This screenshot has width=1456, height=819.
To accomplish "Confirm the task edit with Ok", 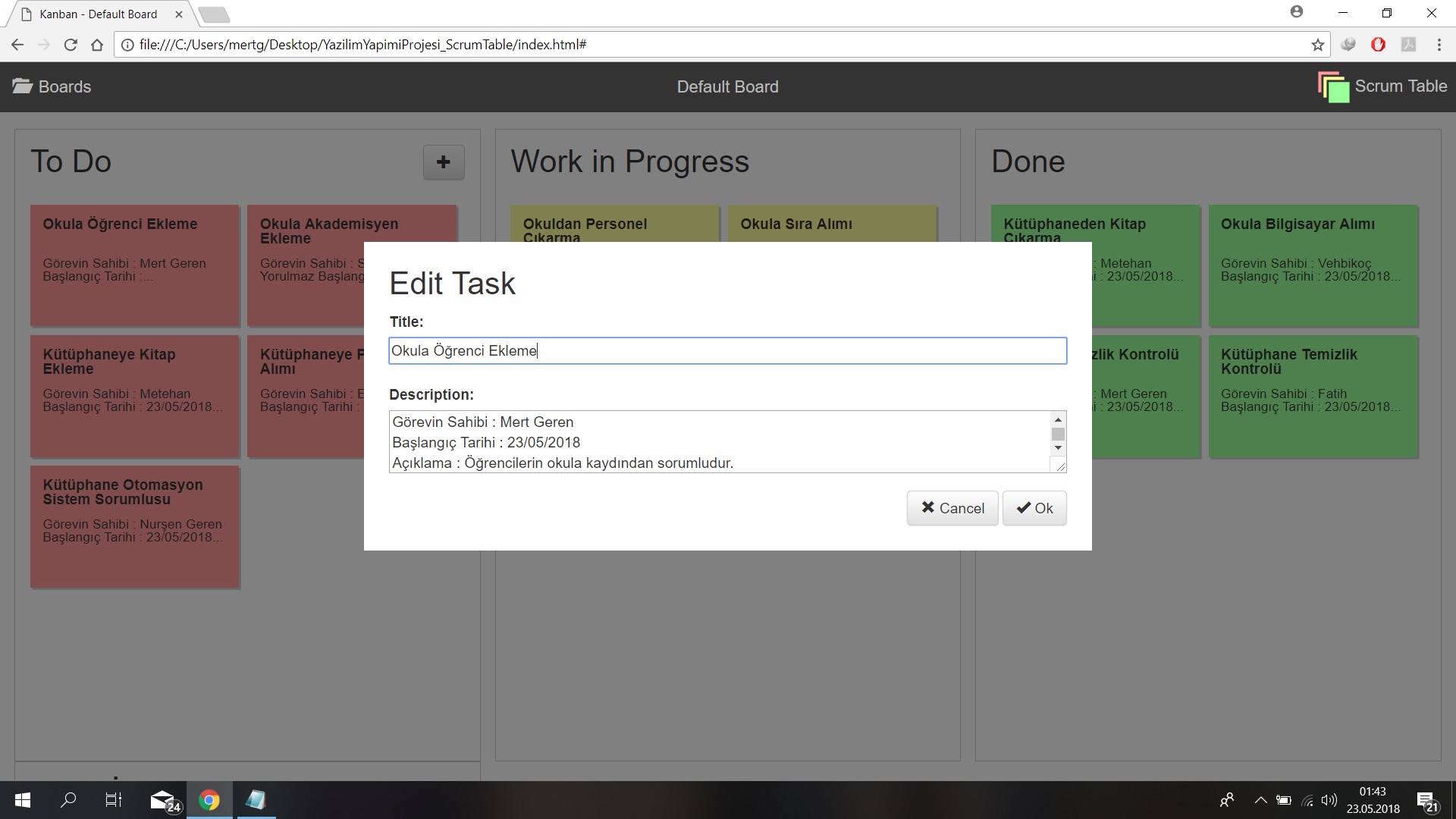I will tap(1034, 508).
